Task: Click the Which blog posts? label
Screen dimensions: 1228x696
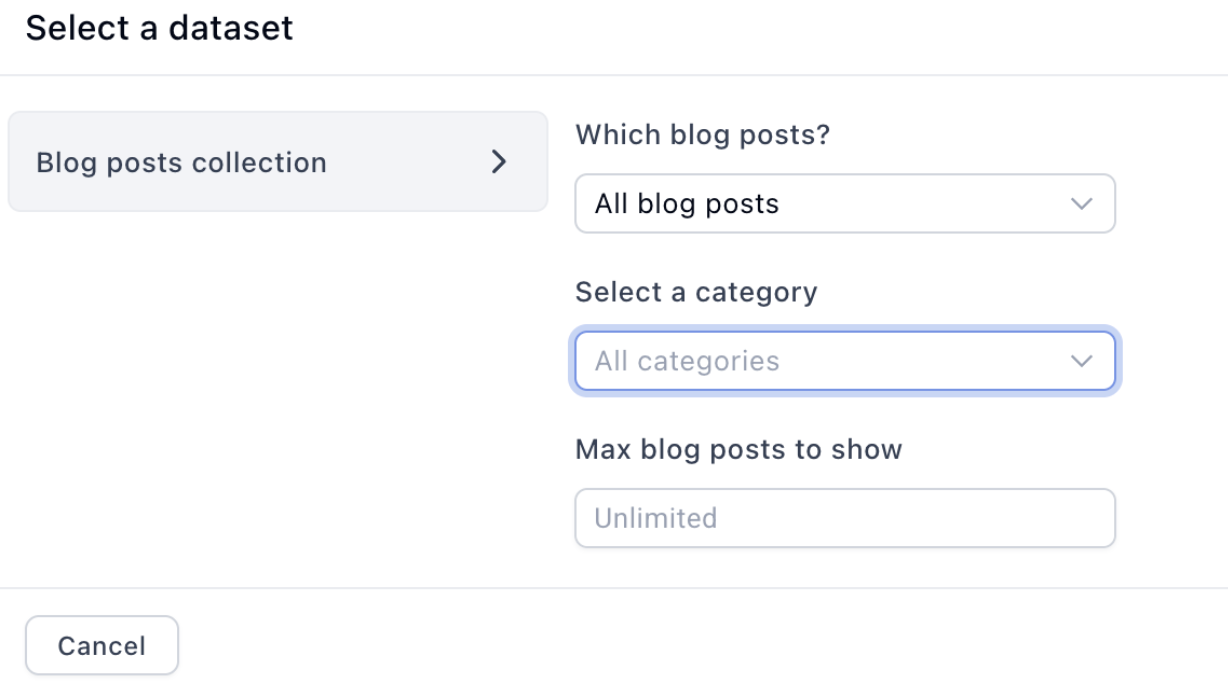Action: tap(703, 134)
